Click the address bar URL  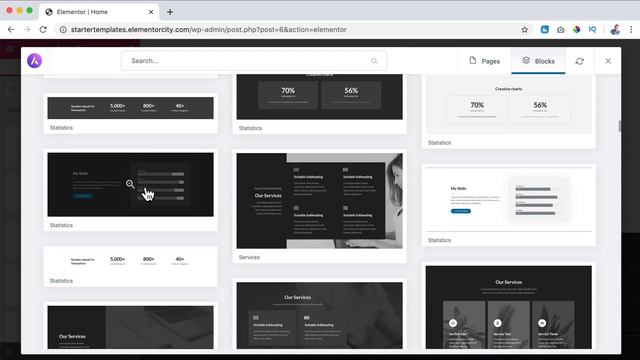click(x=209, y=29)
